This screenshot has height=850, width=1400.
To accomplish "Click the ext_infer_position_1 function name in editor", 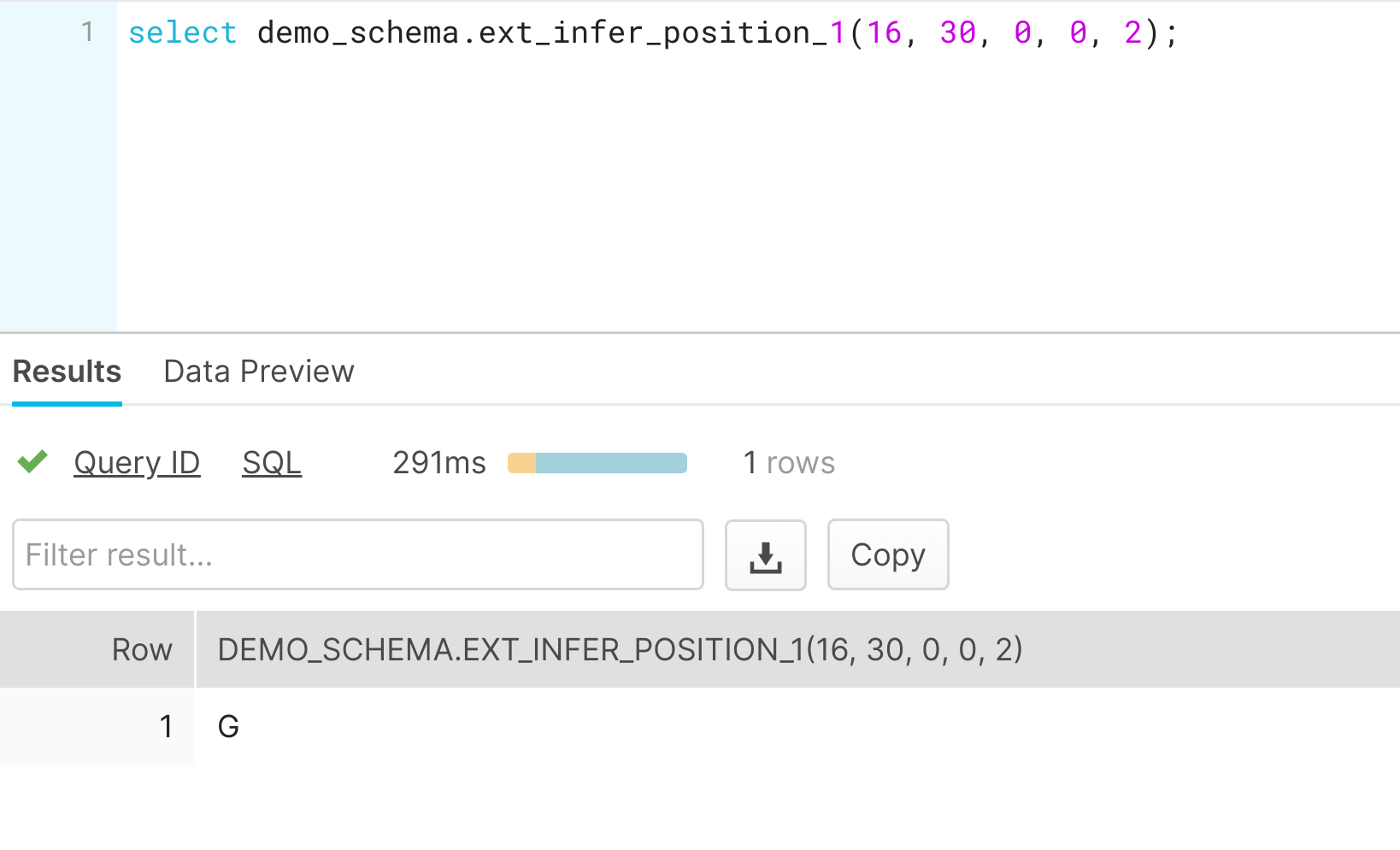I will (662, 32).
